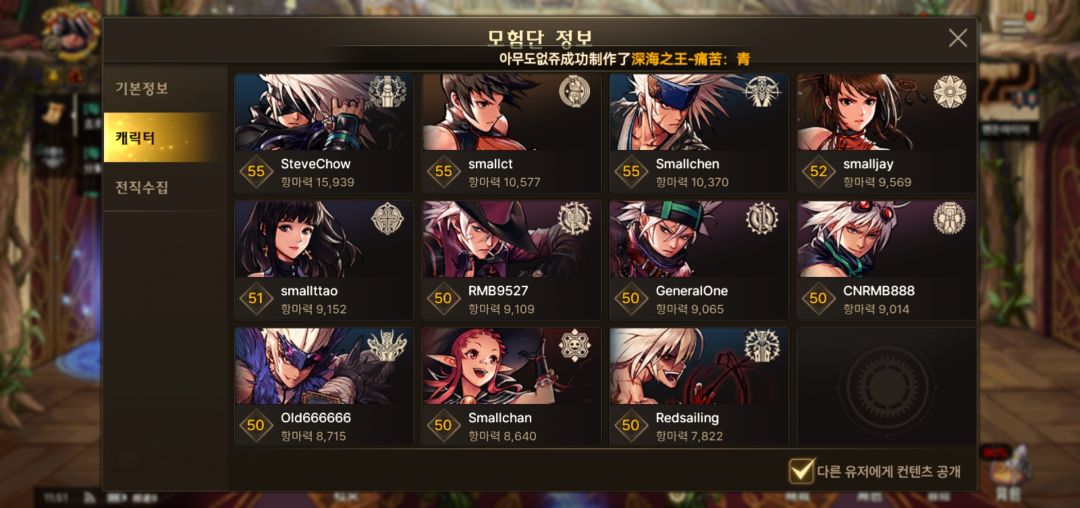Viewport: 1080px width, 508px height.
Task: Open the hamburger menu at top right
Action: coord(1014,28)
